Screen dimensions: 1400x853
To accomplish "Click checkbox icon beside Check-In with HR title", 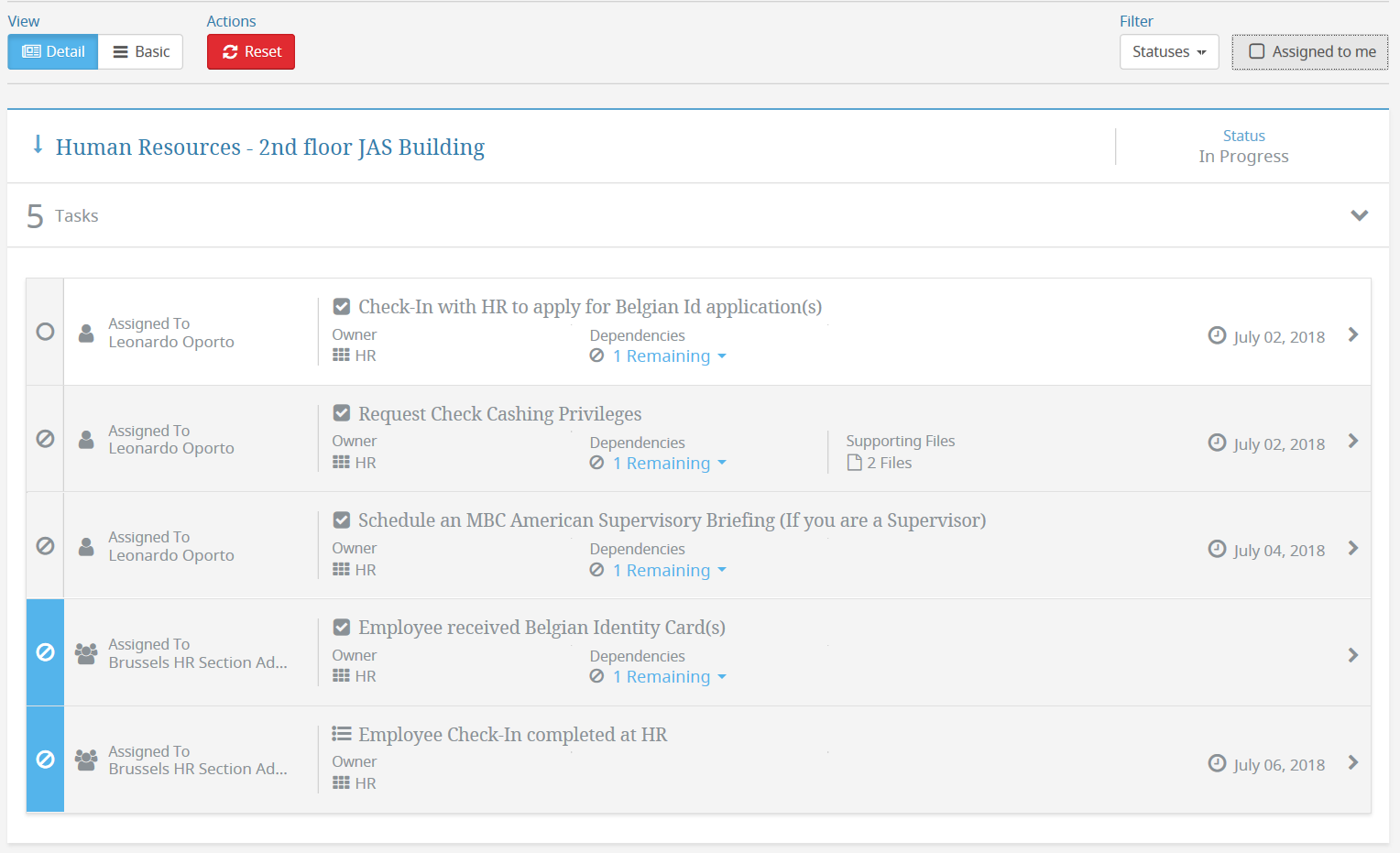I will 342,307.
